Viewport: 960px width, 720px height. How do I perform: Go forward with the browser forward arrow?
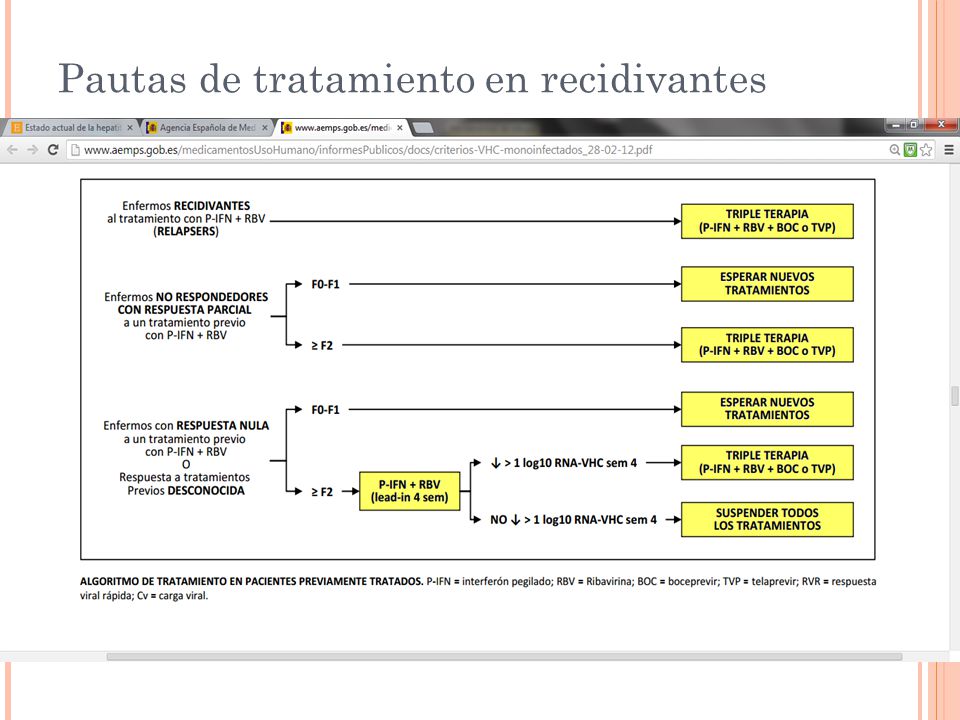click(32, 150)
